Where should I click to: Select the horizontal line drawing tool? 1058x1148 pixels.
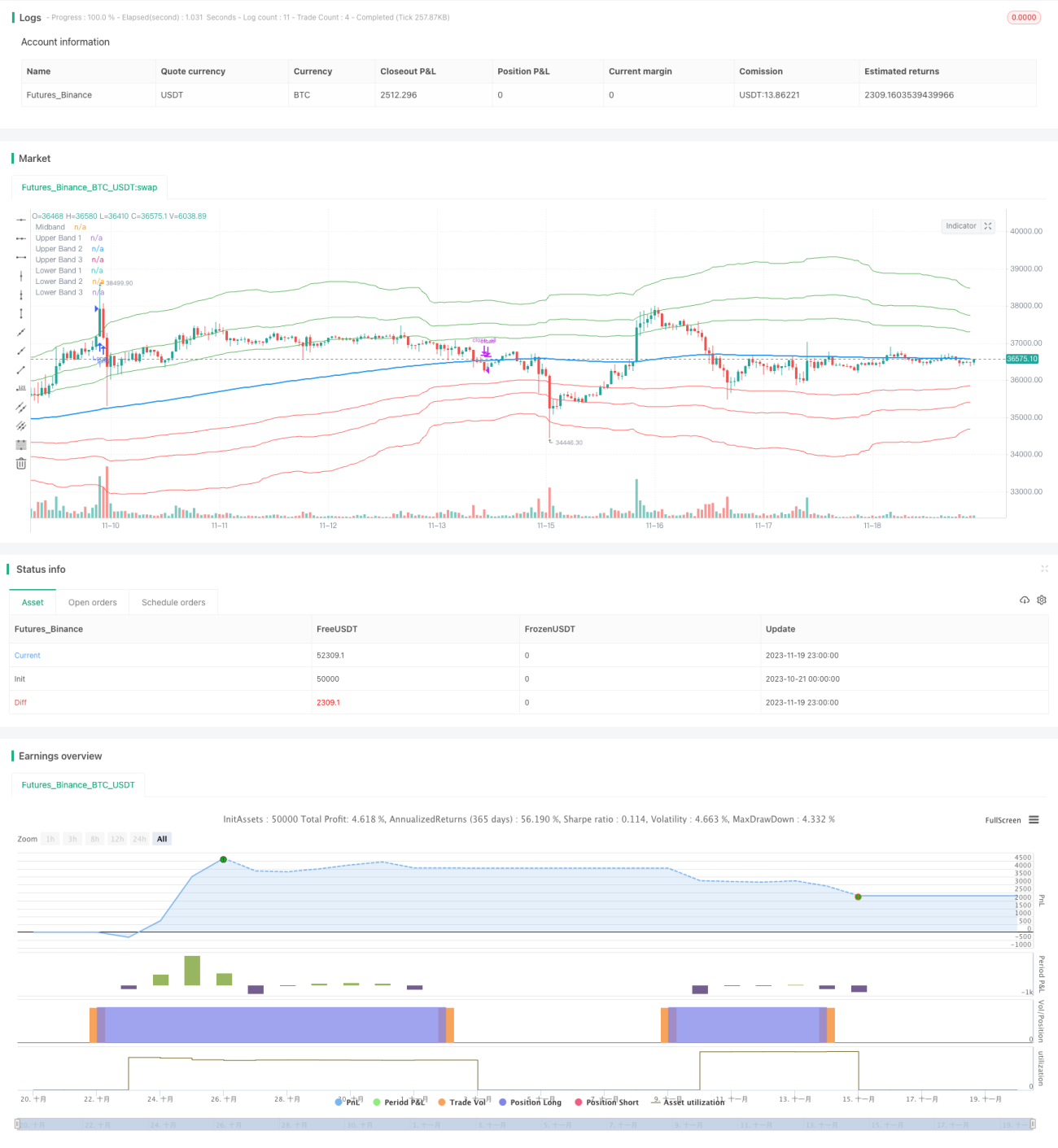tap(21, 220)
